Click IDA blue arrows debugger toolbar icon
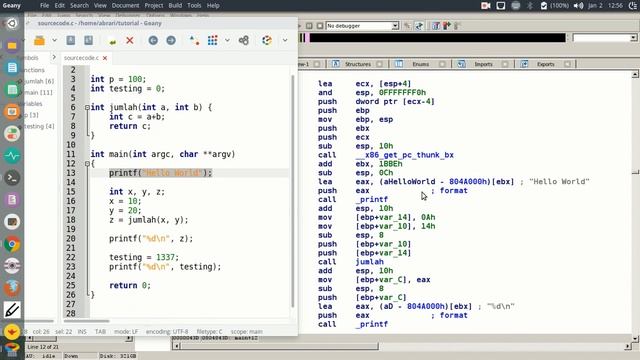This screenshot has height=360, width=640. point(419,26)
